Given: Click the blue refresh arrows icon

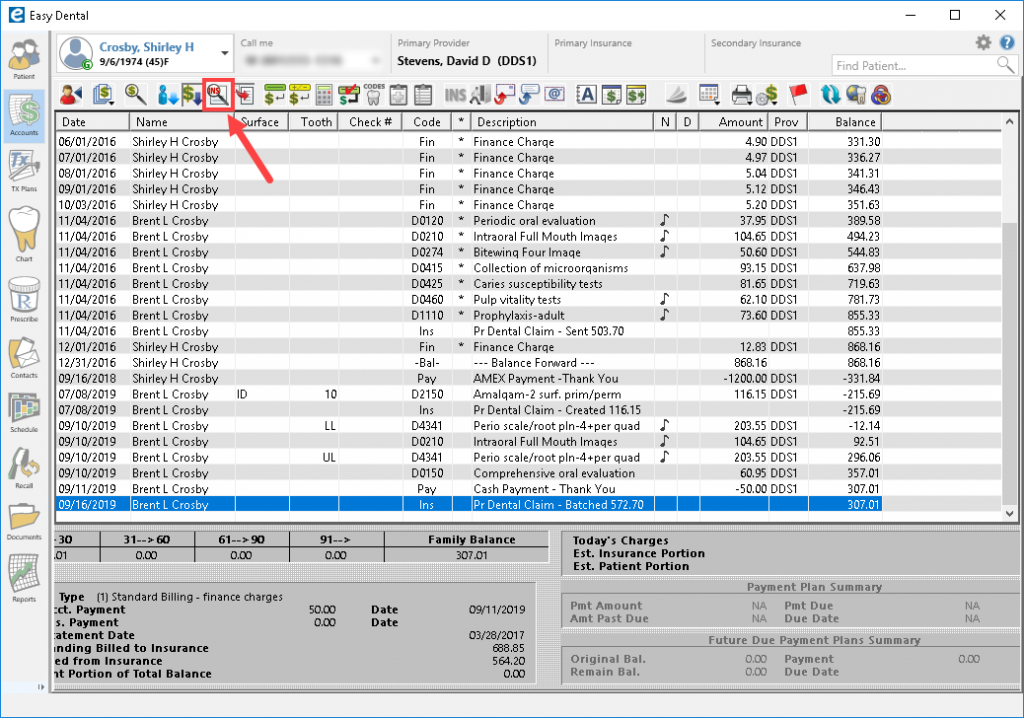Looking at the screenshot, I should click(x=831, y=95).
